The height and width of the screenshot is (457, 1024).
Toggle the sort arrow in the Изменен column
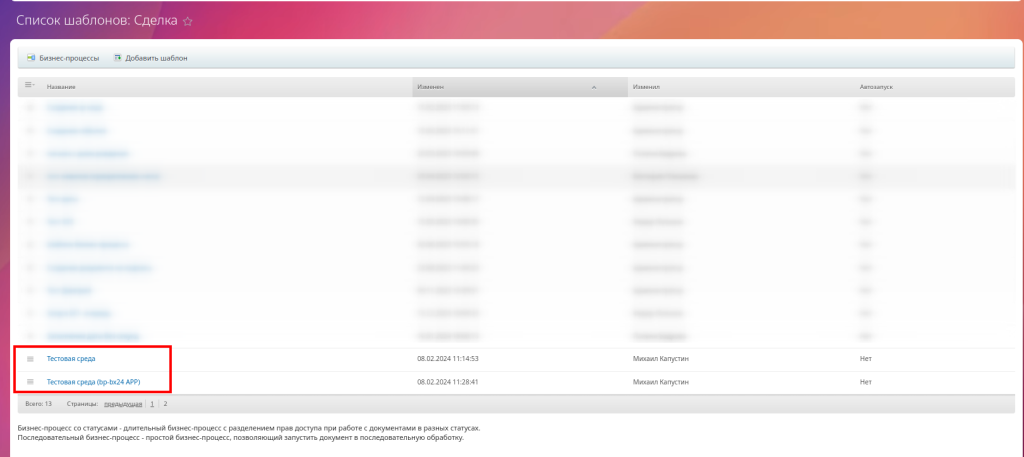click(x=594, y=87)
